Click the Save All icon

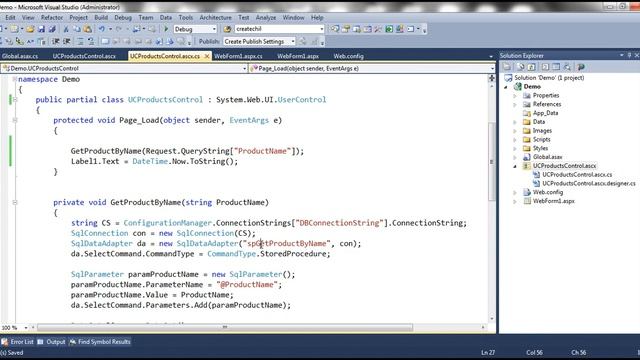[x=52, y=29]
